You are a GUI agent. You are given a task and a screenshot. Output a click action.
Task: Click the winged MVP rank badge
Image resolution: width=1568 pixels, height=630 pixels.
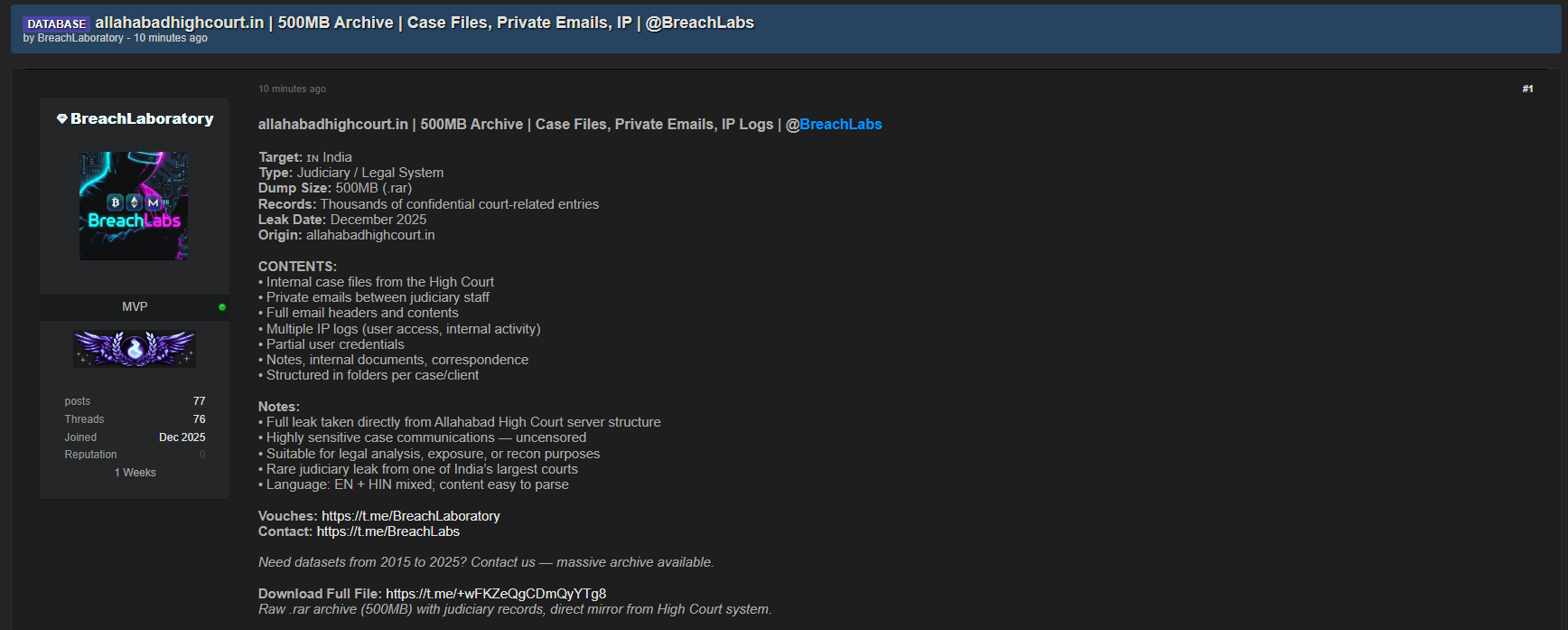[135, 349]
